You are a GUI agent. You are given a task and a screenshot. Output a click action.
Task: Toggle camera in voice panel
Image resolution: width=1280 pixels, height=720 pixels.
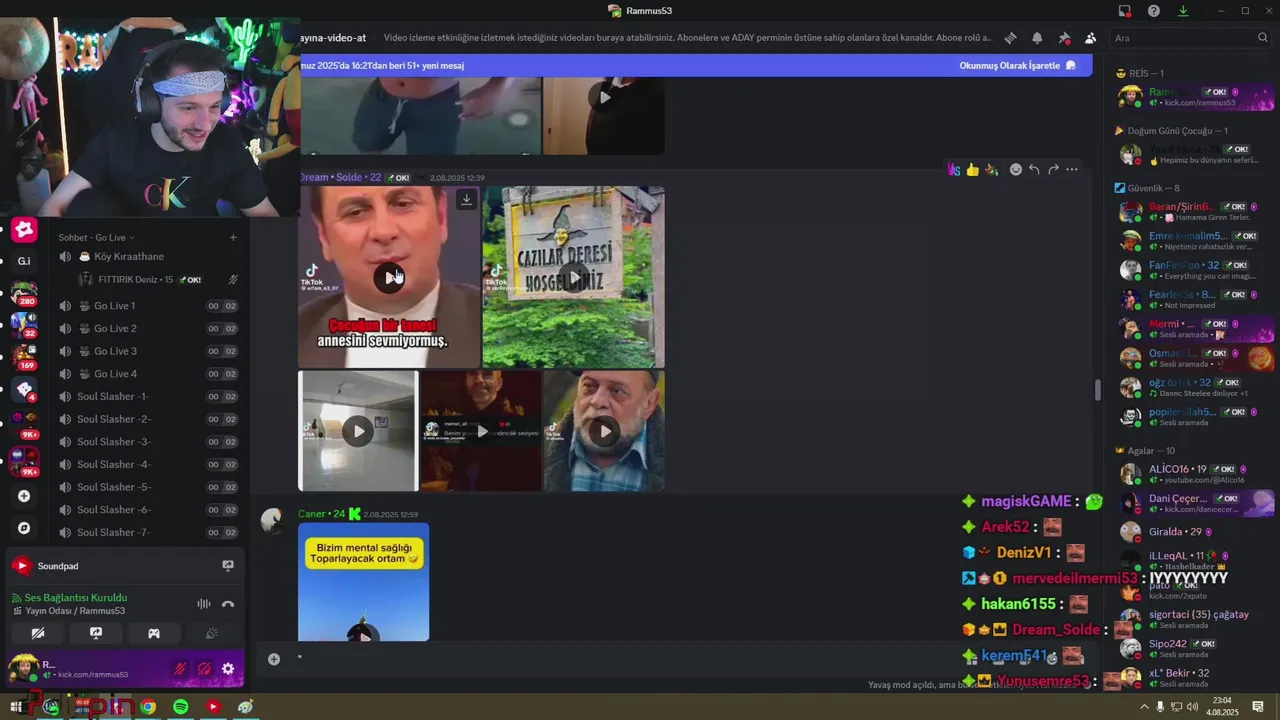(38, 633)
